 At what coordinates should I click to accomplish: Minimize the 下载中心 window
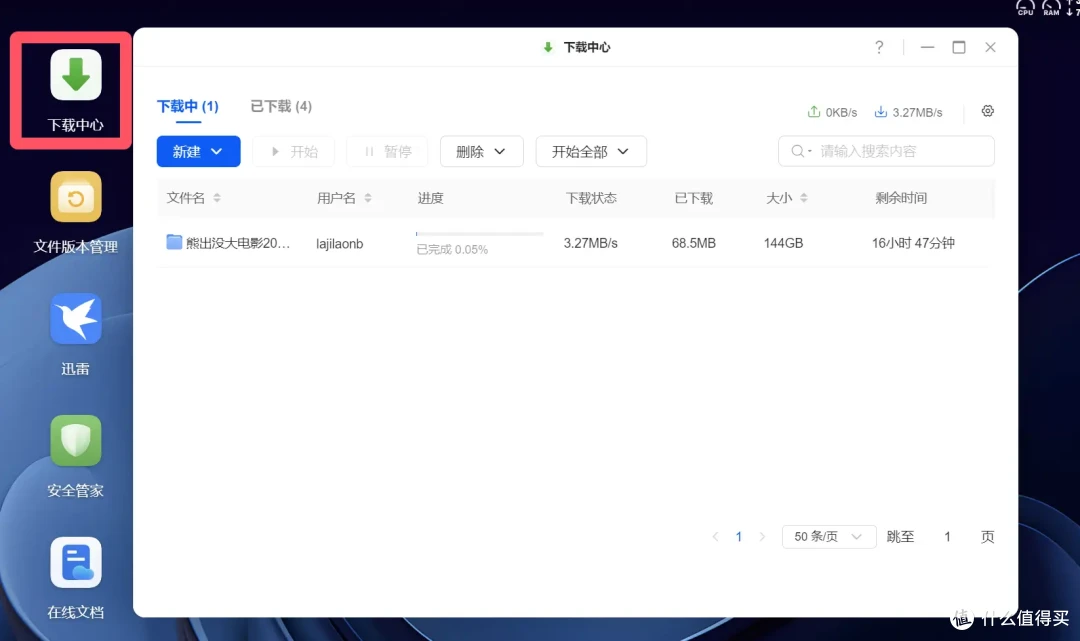click(x=927, y=47)
